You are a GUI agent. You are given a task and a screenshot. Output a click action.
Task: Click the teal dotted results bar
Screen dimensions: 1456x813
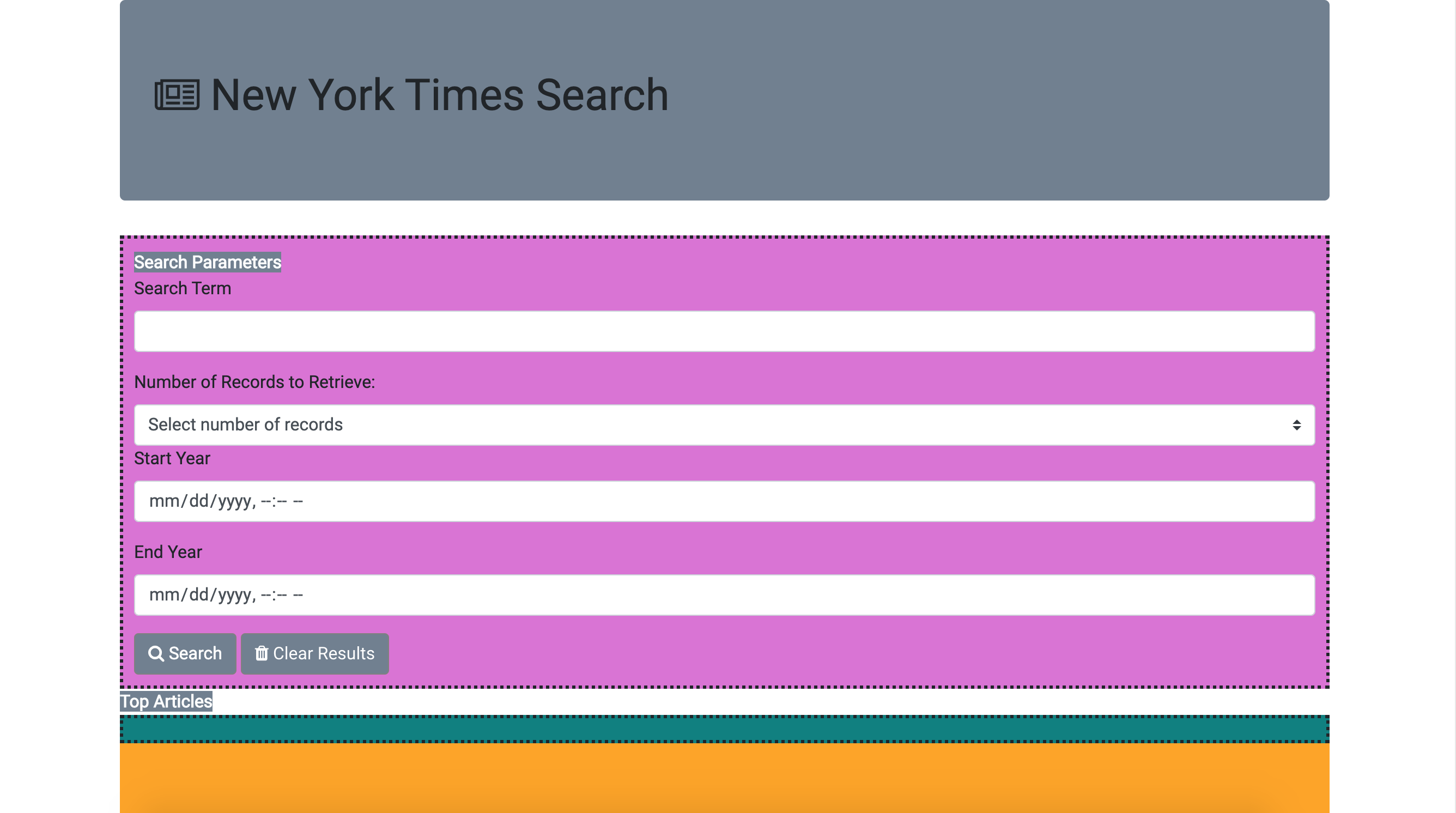point(724,729)
